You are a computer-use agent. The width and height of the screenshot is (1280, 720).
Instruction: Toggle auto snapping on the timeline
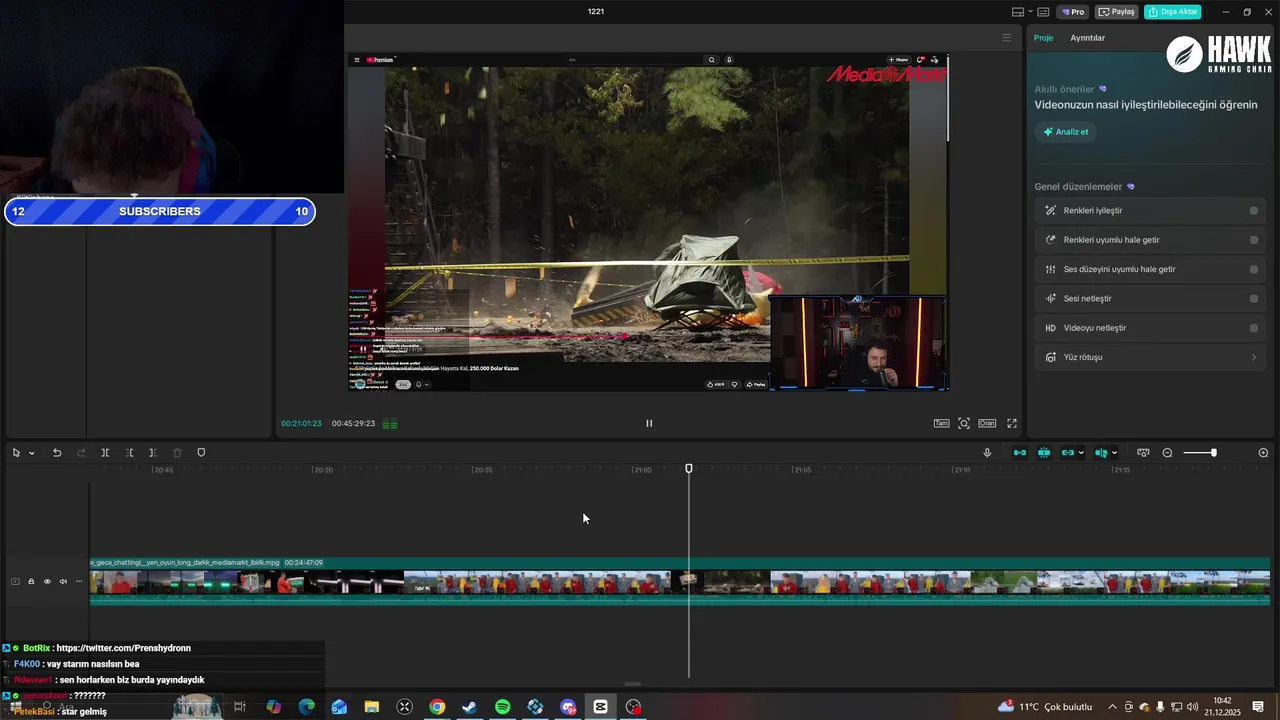click(x=1044, y=453)
